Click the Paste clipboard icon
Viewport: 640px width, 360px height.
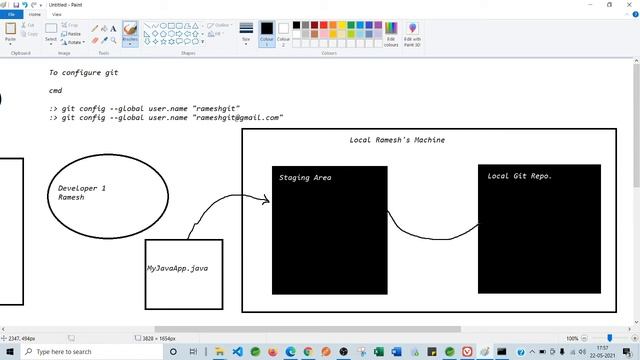tap(11, 29)
